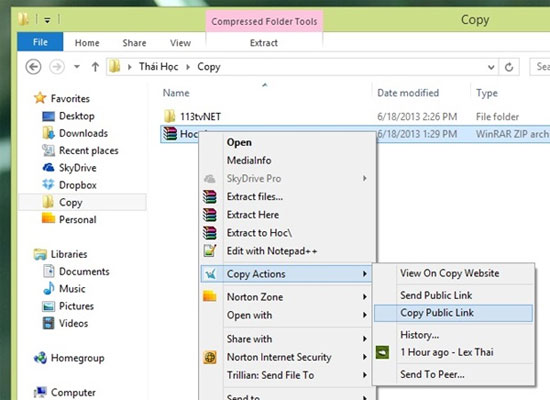Image resolution: width=550 pixels, height=400 pixels.
Task: Switch to the View ribbon tab
Action: [x=181, y=43]
